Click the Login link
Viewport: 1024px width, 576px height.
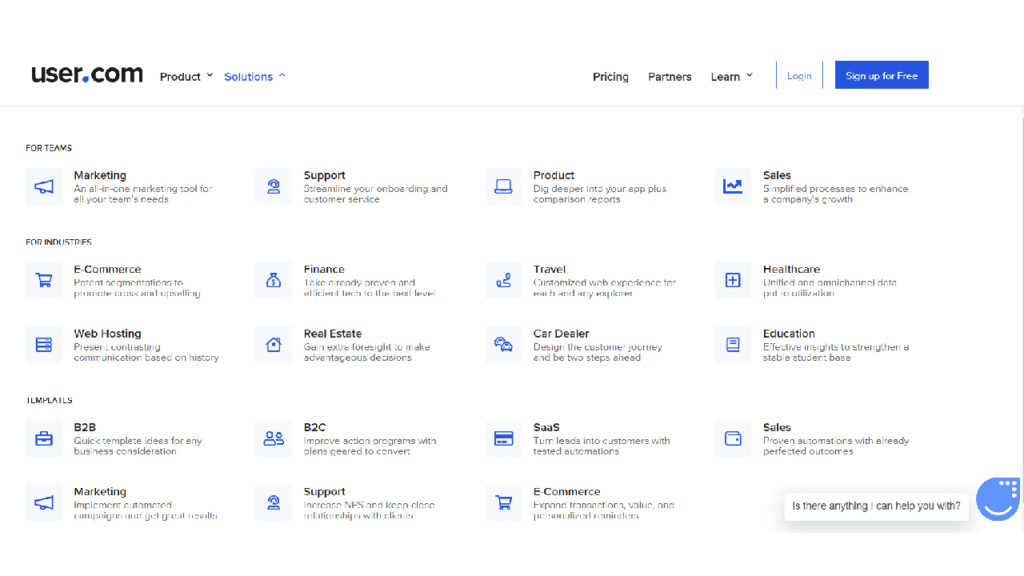[799, 74]
